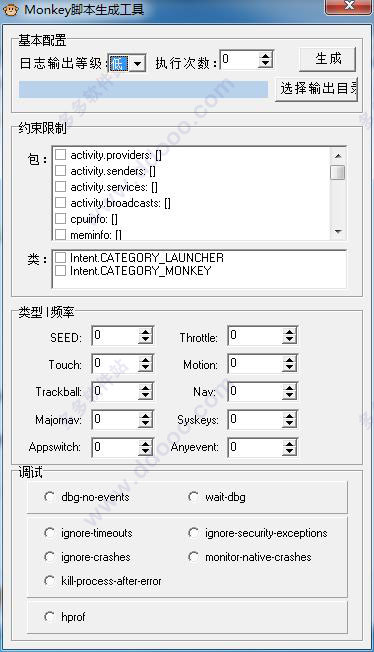The image size is (374, 652).
Task: Click the SEED value field
Action: tap(115, 336)
